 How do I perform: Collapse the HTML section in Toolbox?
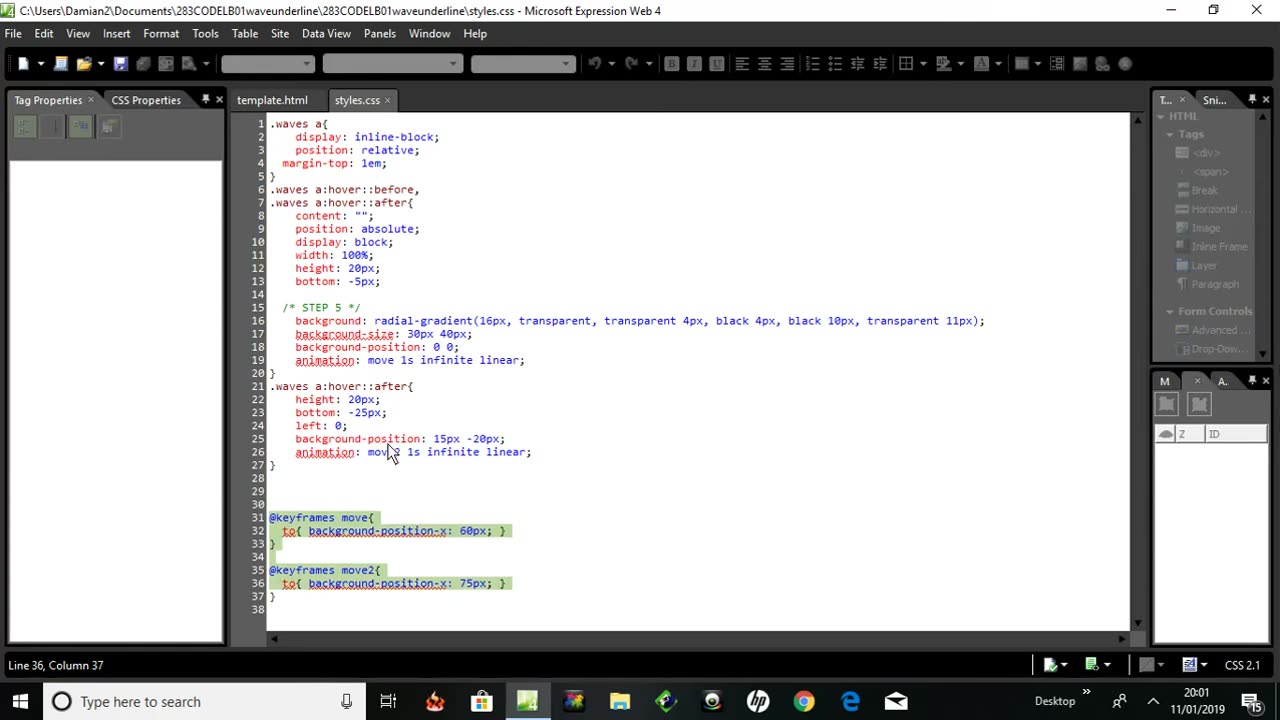click(x=1162, y=116)
